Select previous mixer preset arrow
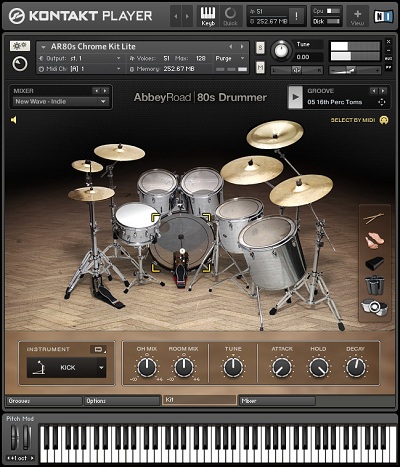Image resolution: width=400 pixels, height=467 pixels. click(x=96, y=91)
